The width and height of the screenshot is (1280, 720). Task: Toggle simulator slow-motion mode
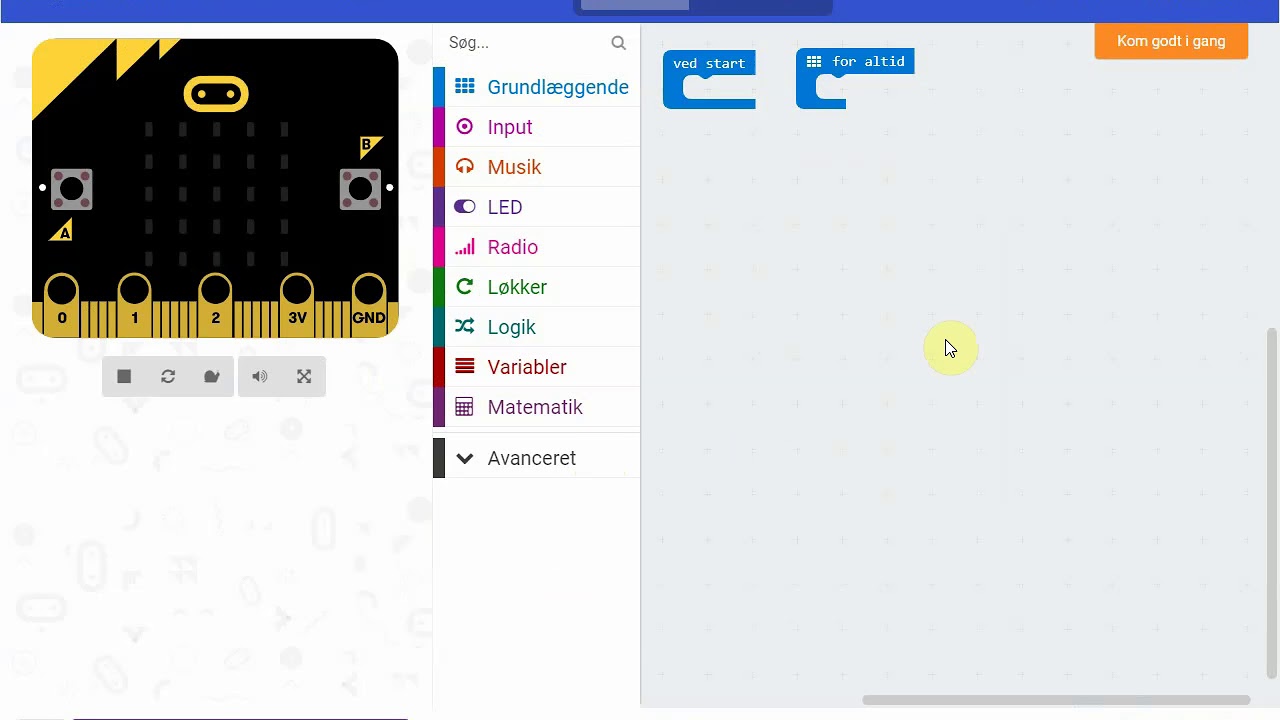212,377
